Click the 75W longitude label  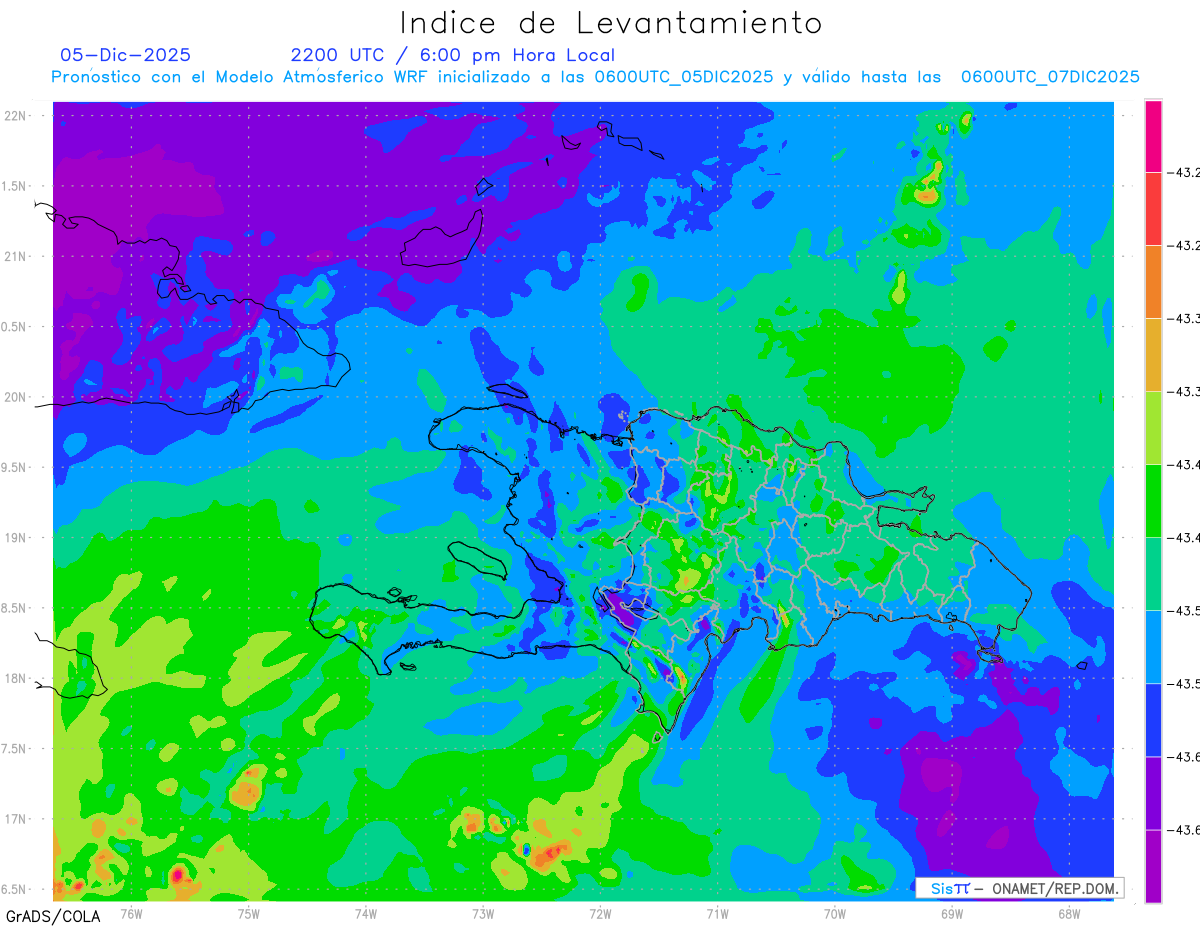pos(249,914)
